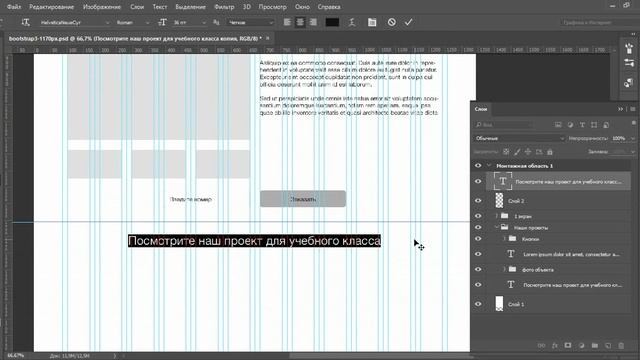Collapse the Наши проекты group

497,227
